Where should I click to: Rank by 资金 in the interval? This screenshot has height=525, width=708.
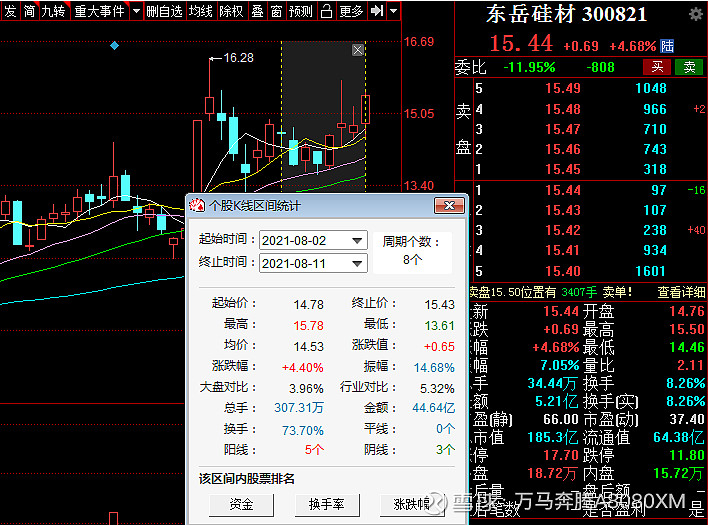(x=241, y=504)
